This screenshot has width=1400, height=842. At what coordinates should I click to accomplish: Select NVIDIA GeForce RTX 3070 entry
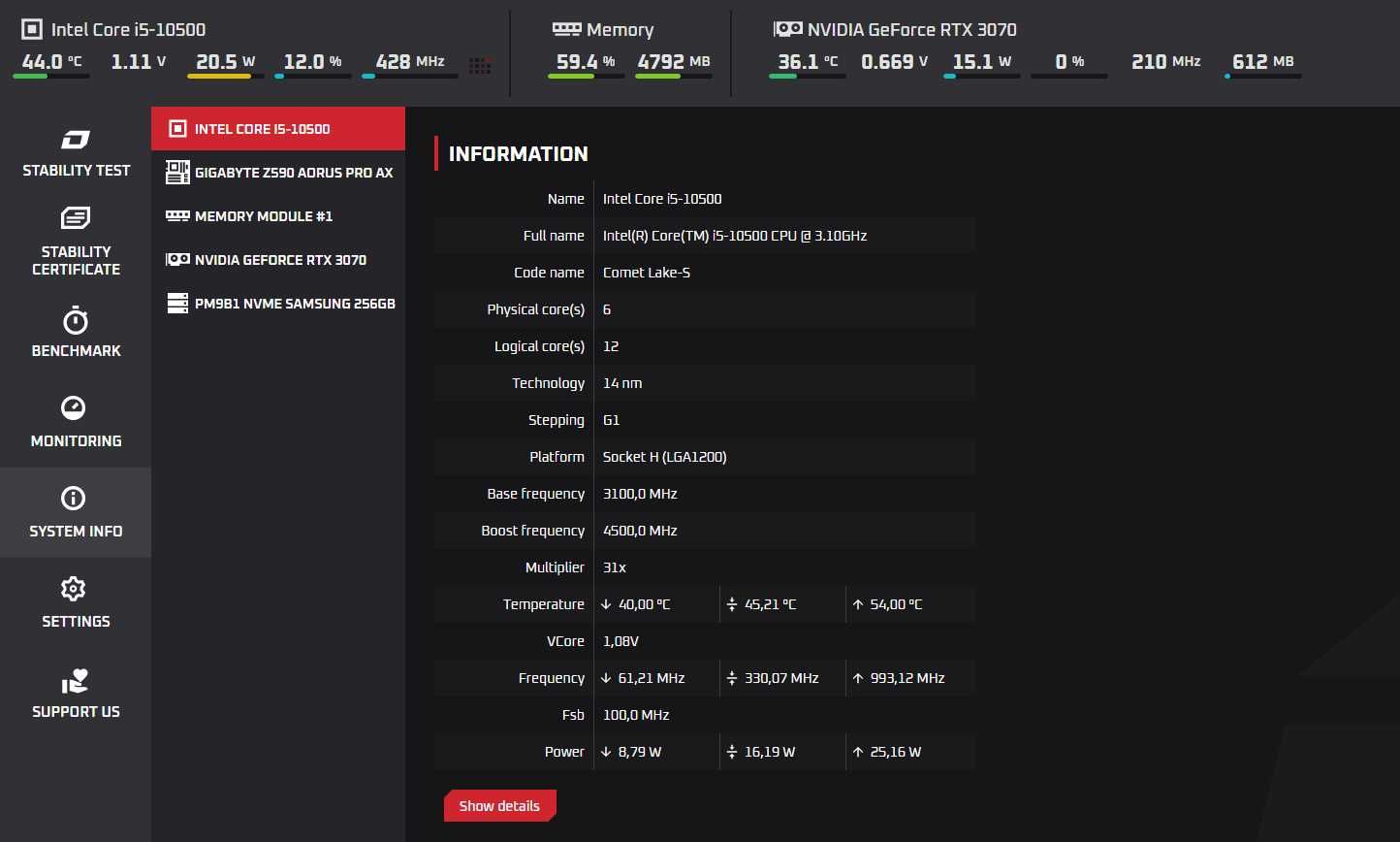click(x=278, y=259)
